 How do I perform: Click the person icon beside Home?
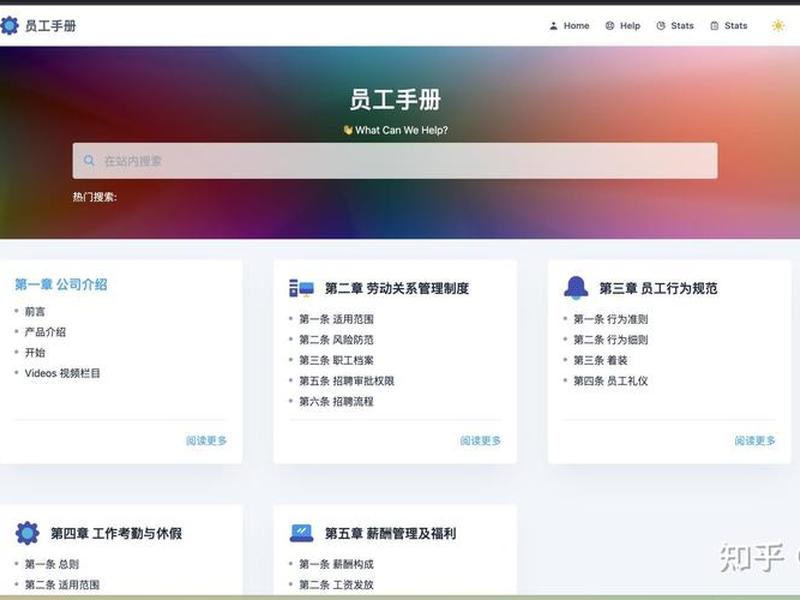[x=554, y=26]
